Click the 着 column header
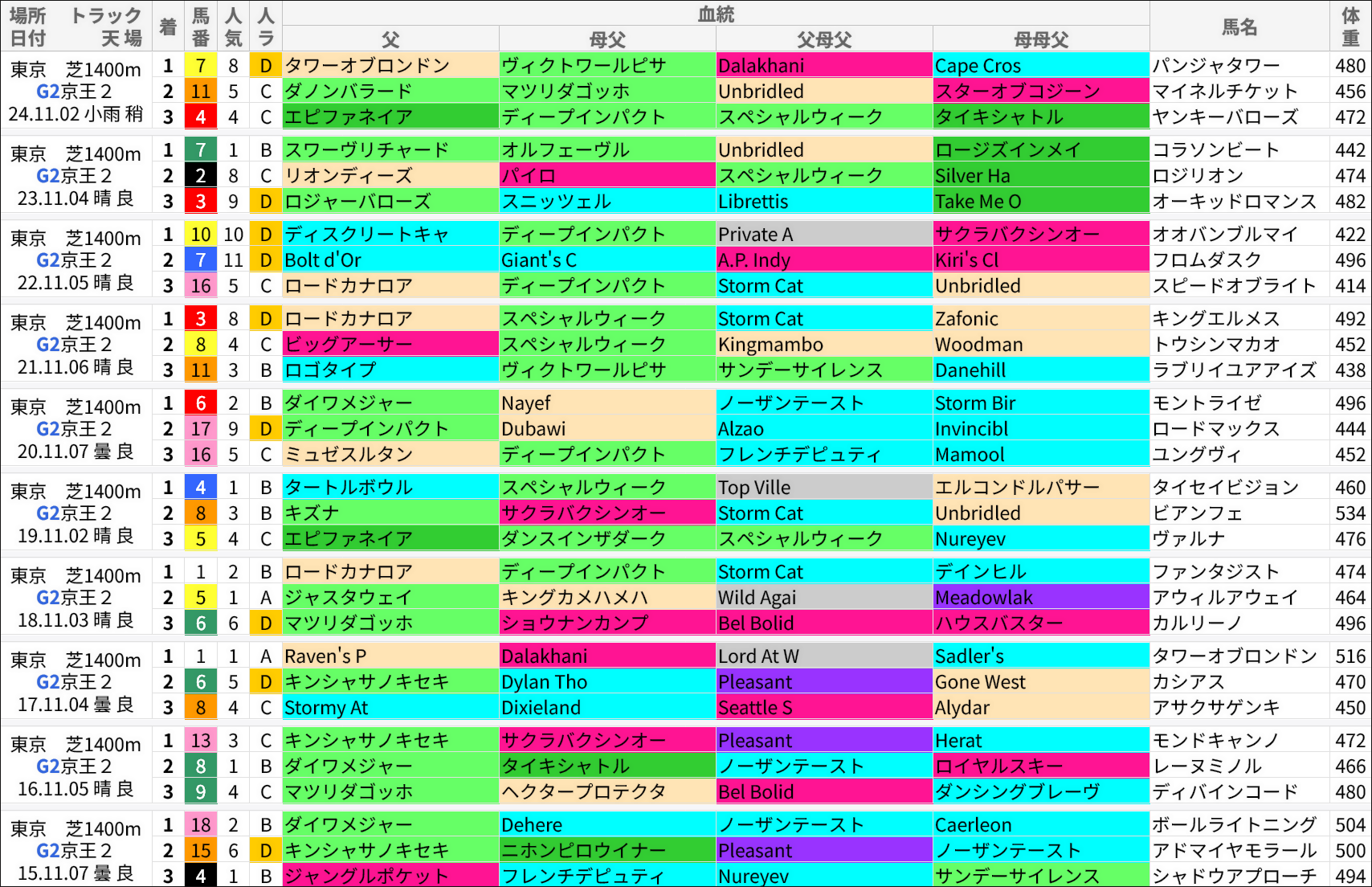The width and height of the screenshot is (1372, 887). pos(168,27)
